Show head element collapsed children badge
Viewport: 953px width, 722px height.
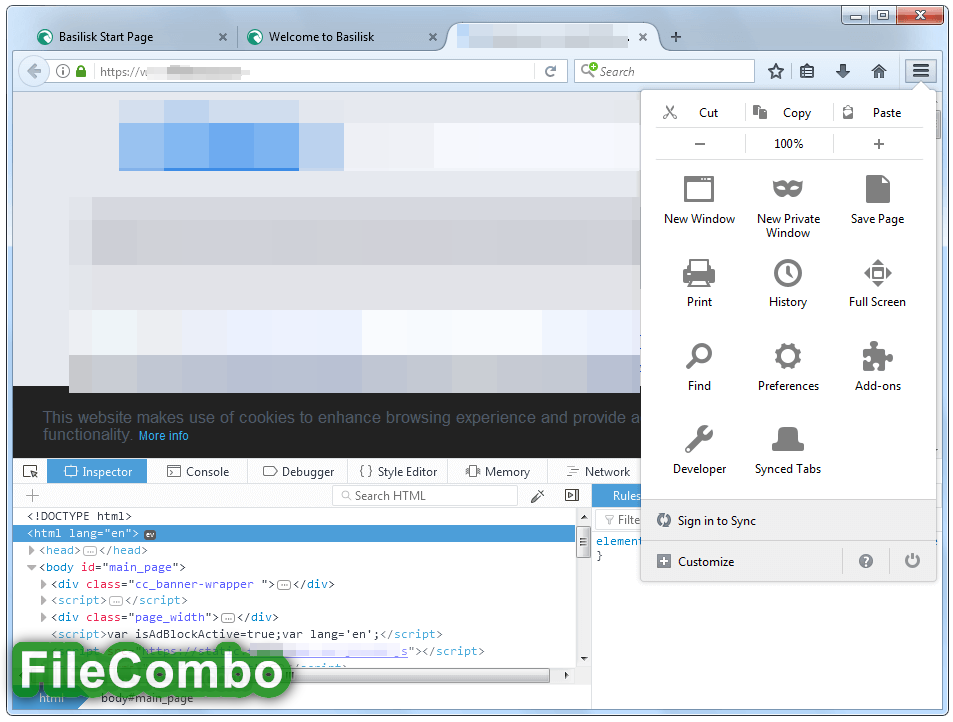90,551
